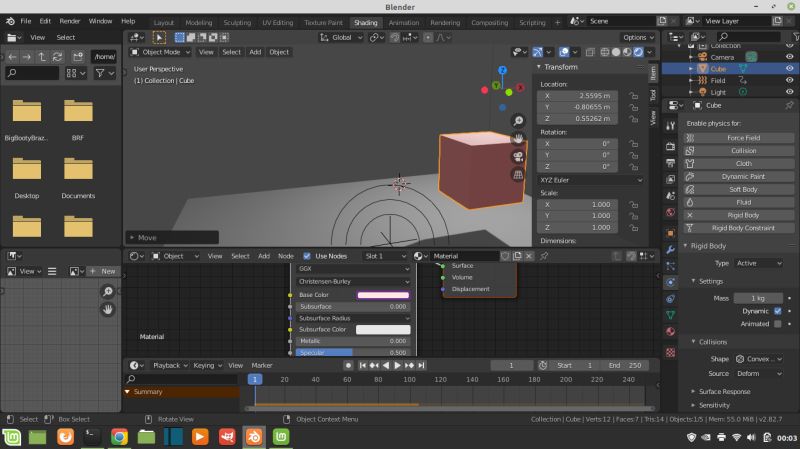This screenshot has width=800, height=449.
Task: Adjust the Specular value slider
Action: coord(353,353)
